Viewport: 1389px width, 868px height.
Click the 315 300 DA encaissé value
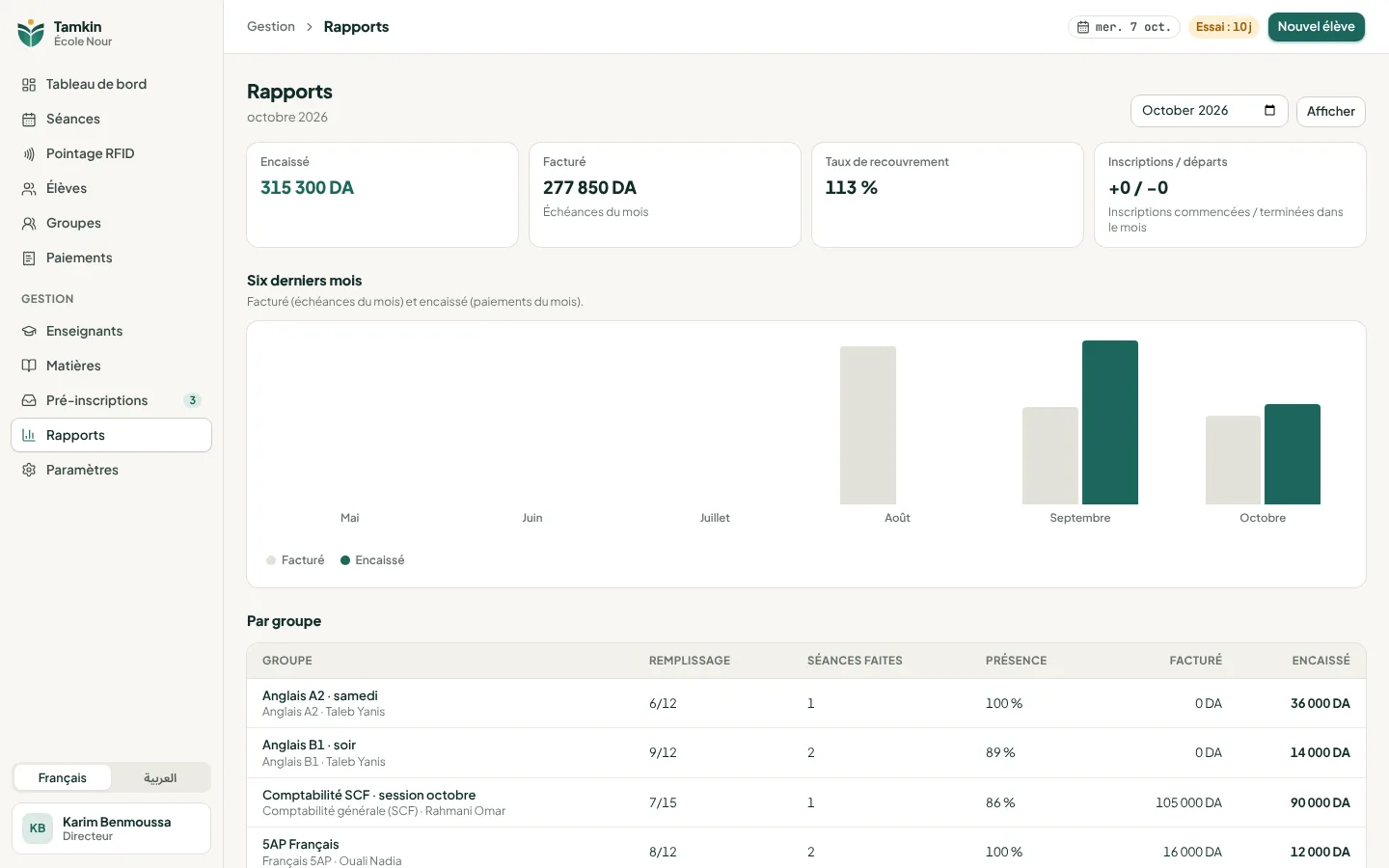(307, 188)
